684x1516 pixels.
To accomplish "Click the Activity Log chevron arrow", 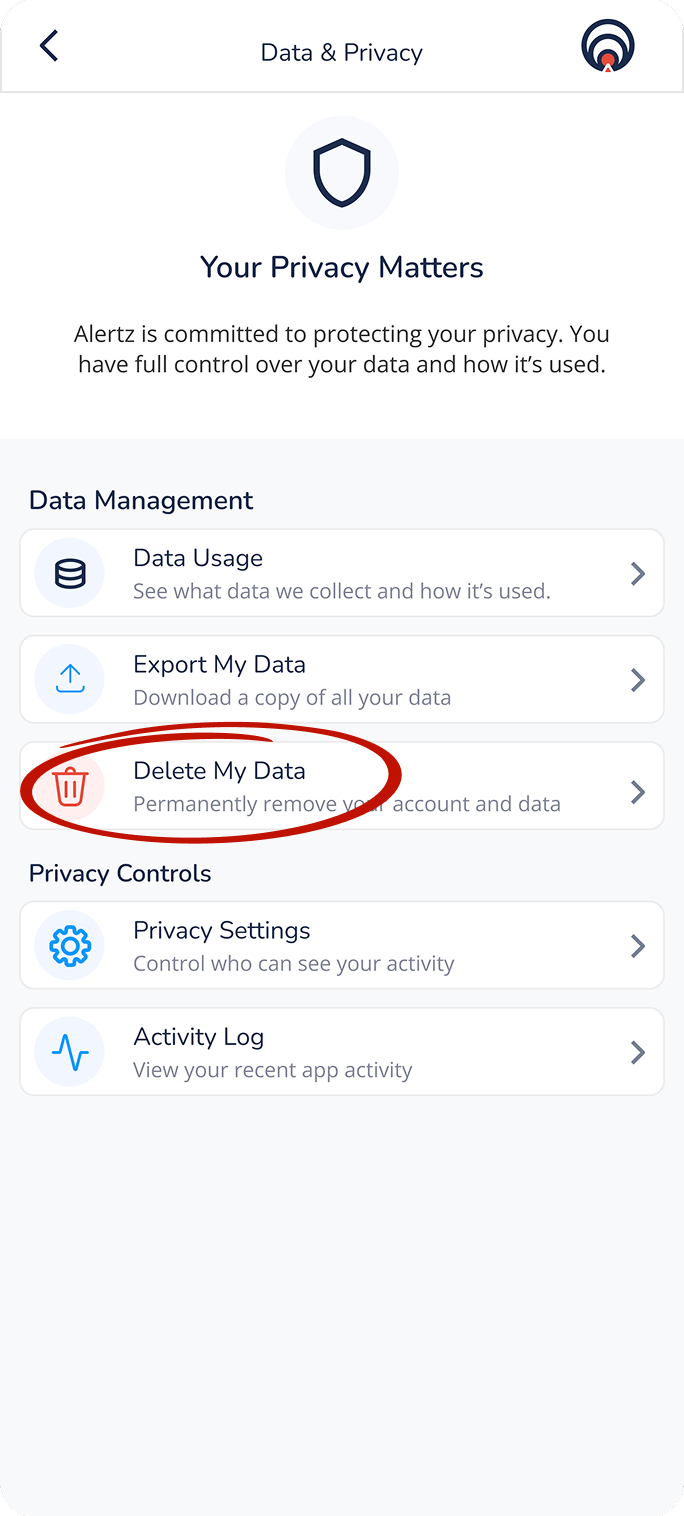I will point(637,1052).
